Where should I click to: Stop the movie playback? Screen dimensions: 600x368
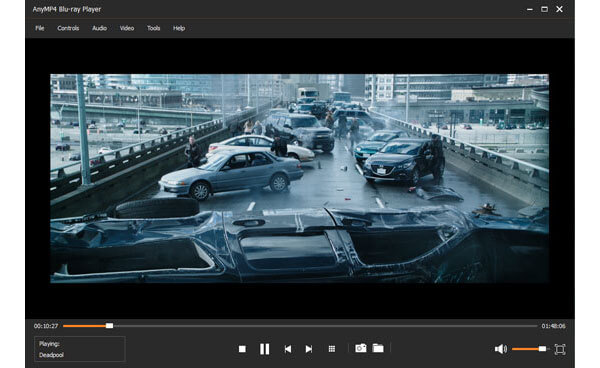coord(242,349)
